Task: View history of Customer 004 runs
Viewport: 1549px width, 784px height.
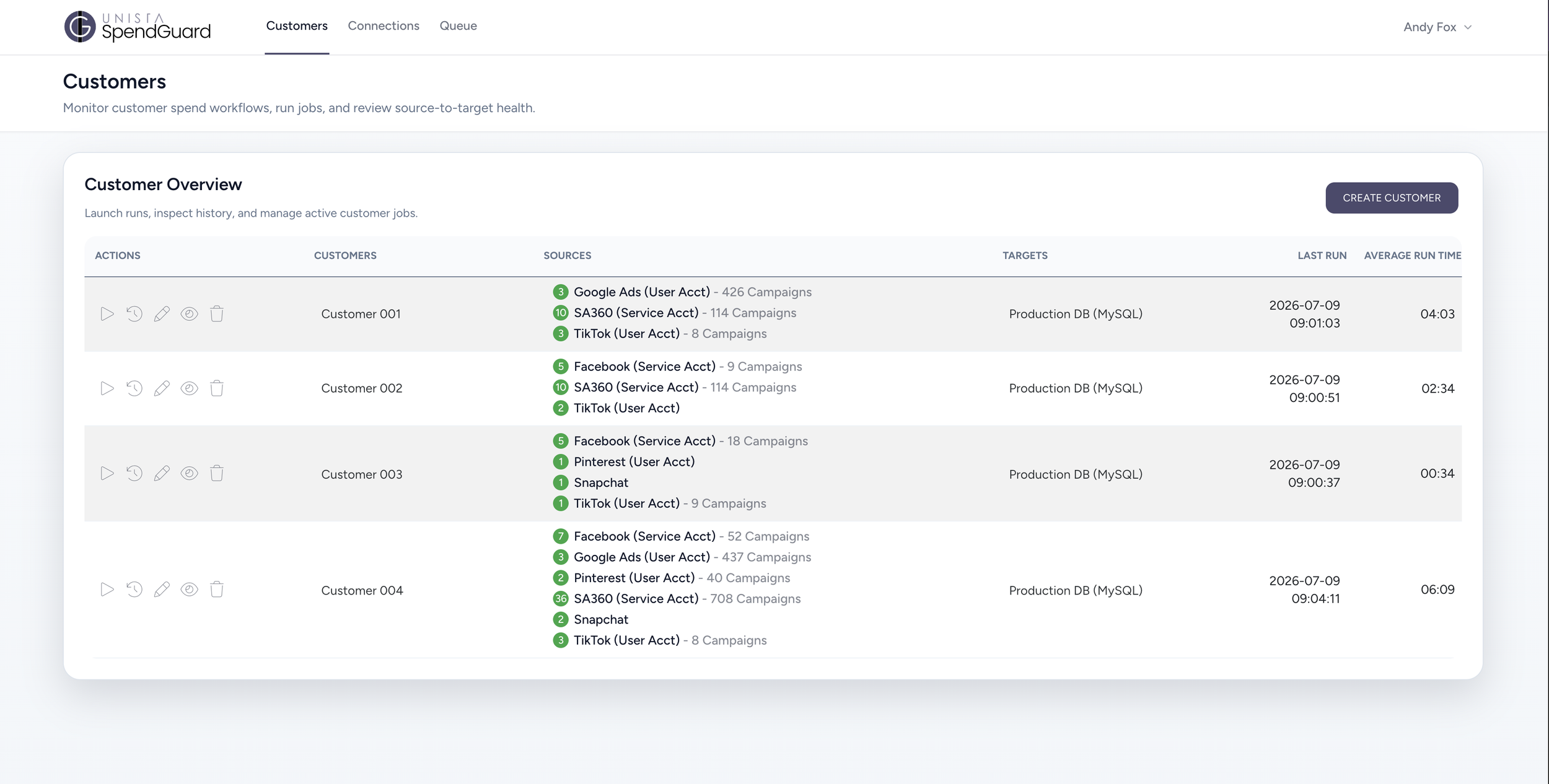Action: (134, 590)
